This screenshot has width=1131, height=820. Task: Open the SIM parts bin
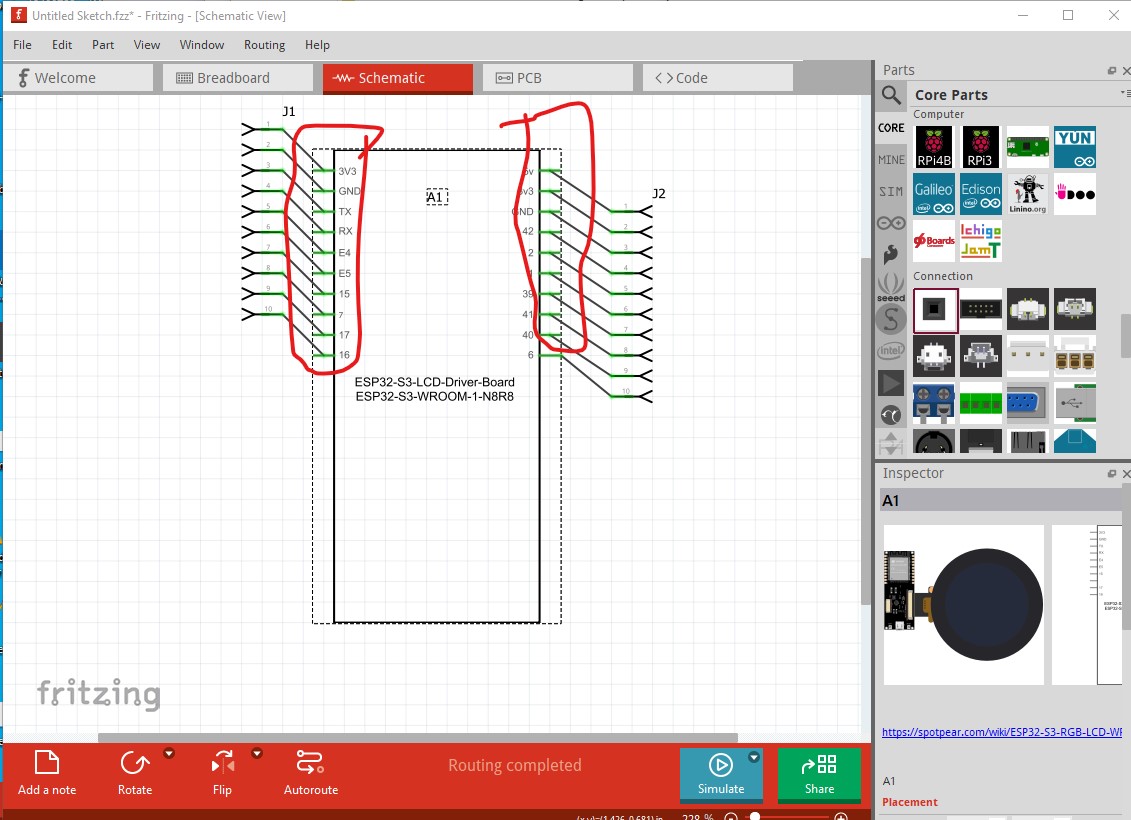click(891, 191)
